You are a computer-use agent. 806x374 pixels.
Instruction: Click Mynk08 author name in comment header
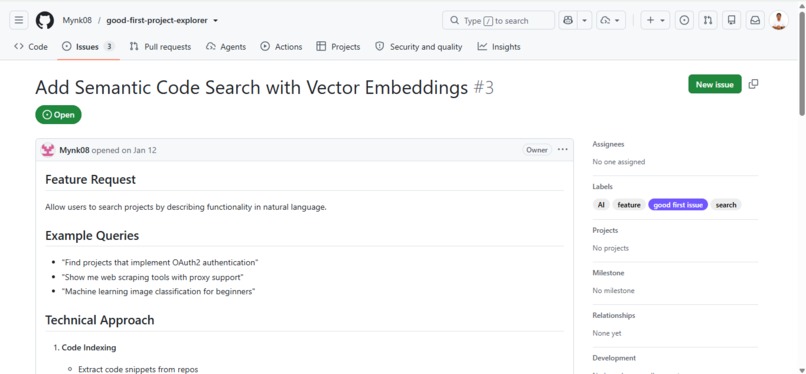[74, 150]
